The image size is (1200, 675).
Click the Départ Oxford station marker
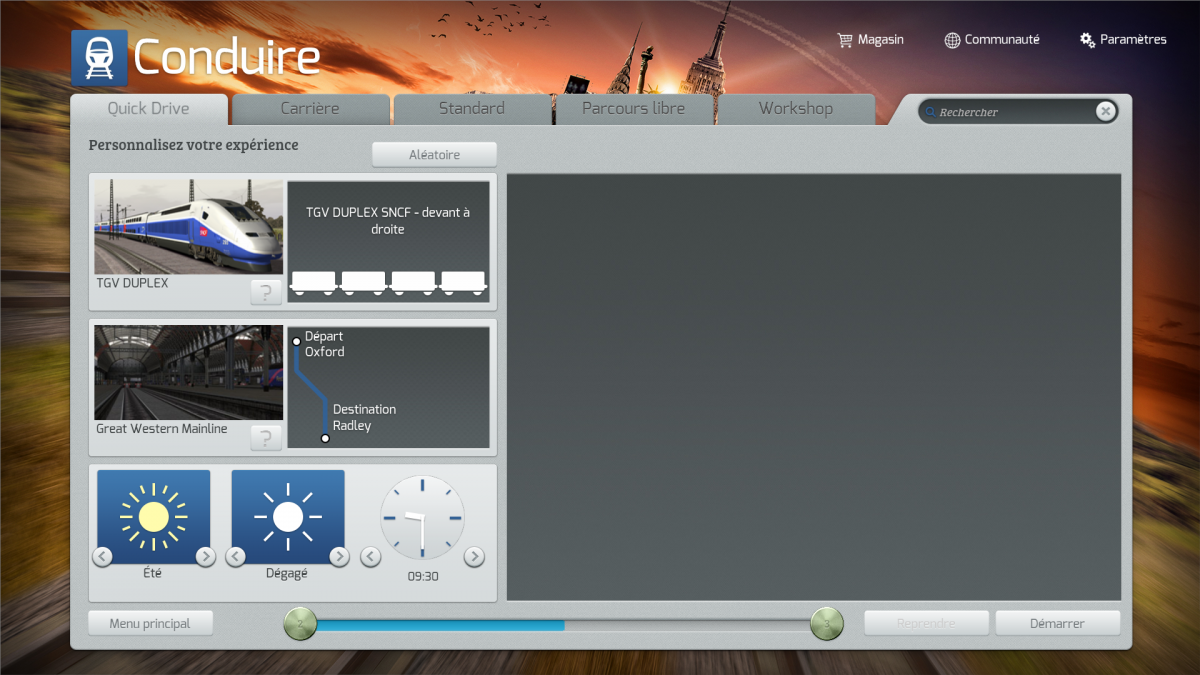tap(296, 342)
